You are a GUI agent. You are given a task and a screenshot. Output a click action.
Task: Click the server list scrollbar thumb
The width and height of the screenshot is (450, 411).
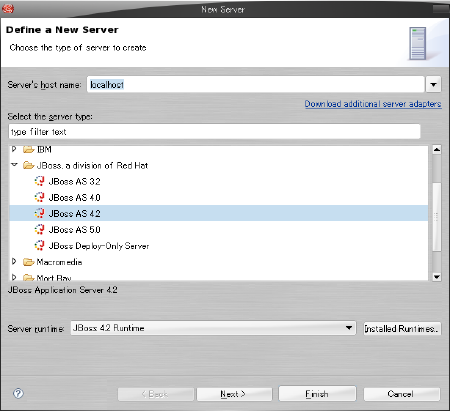click(437, 217)
